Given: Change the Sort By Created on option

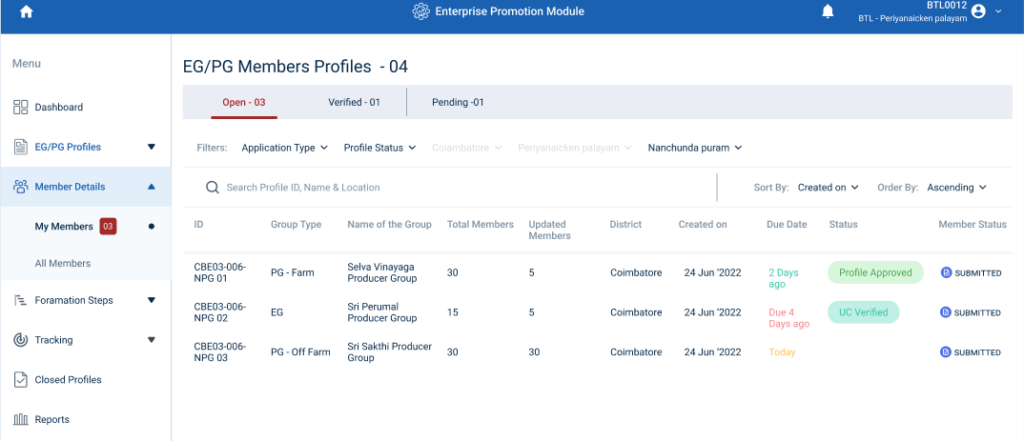Looking at the screenshot, I should point(828,187).
